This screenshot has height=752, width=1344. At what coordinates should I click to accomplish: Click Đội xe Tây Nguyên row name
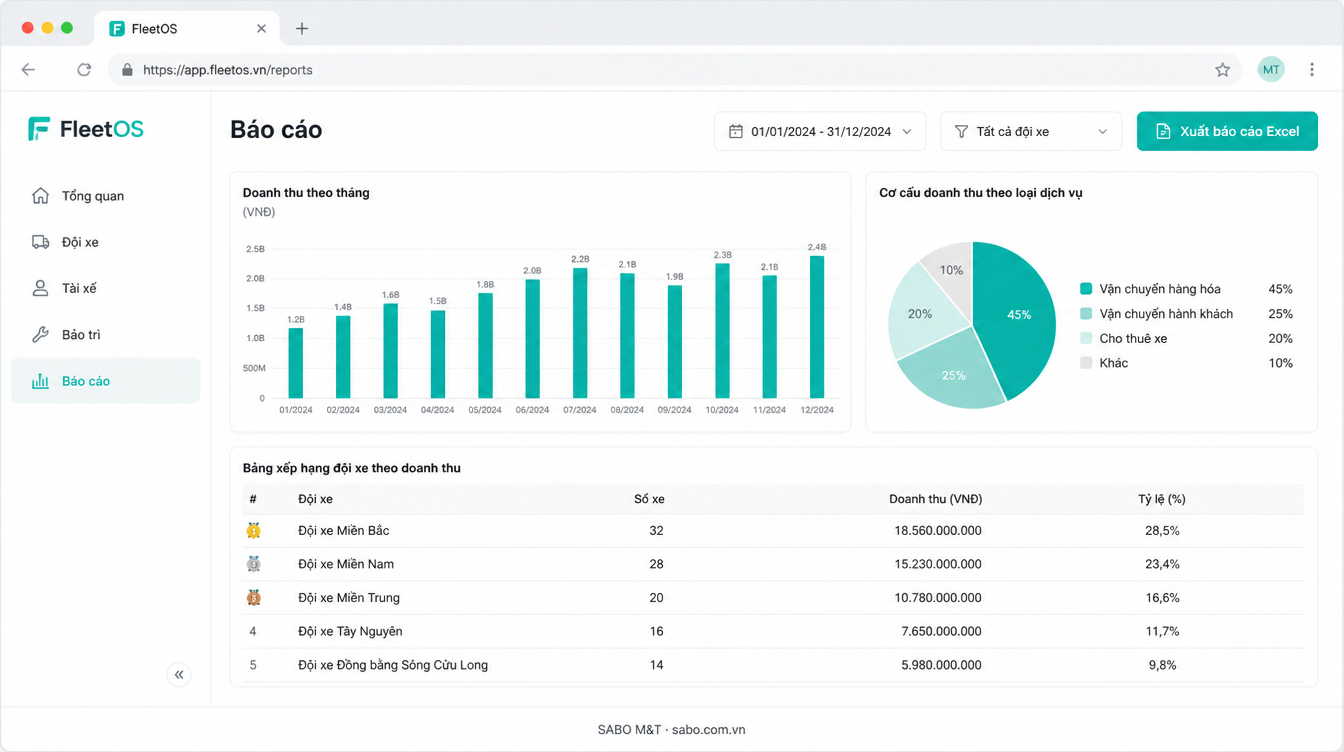[350, 631]
